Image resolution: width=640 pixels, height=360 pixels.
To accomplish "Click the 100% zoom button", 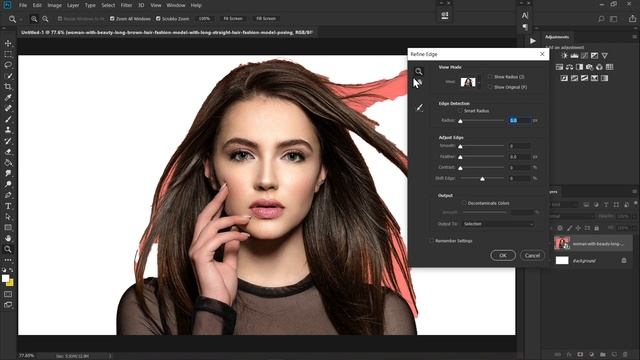I will pyautogui.click(x=204, y=19).
